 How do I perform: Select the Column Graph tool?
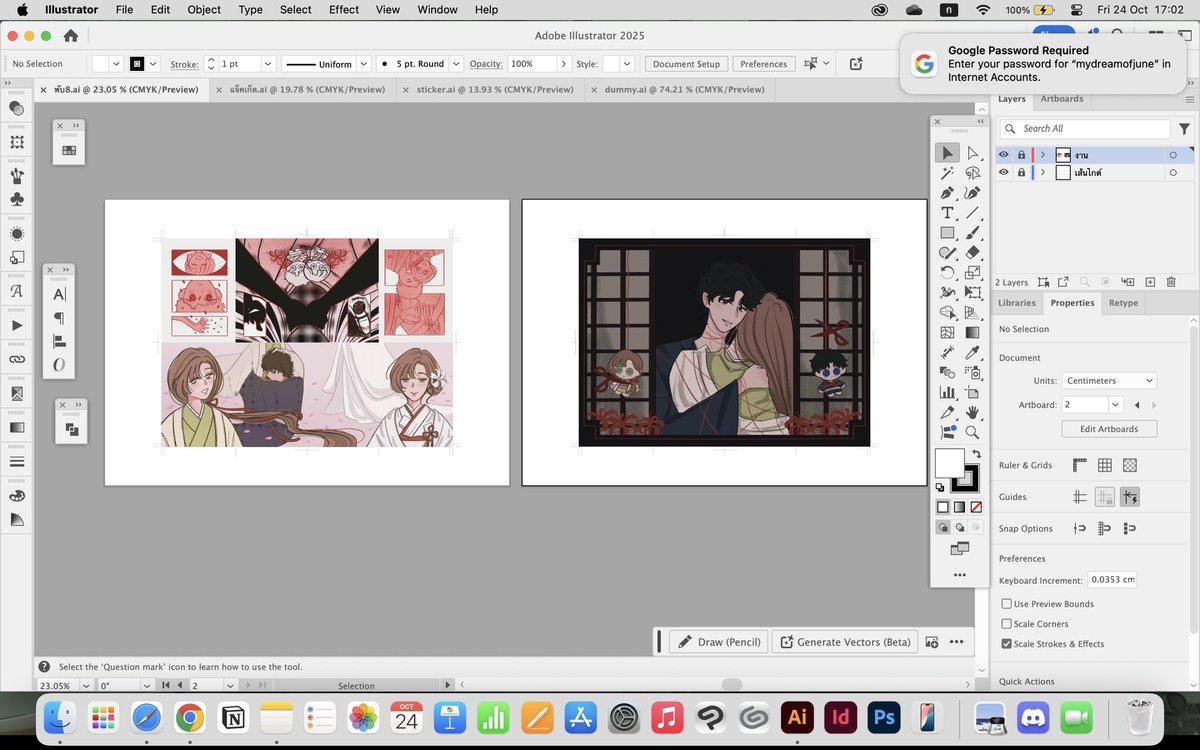pos(946,393)
